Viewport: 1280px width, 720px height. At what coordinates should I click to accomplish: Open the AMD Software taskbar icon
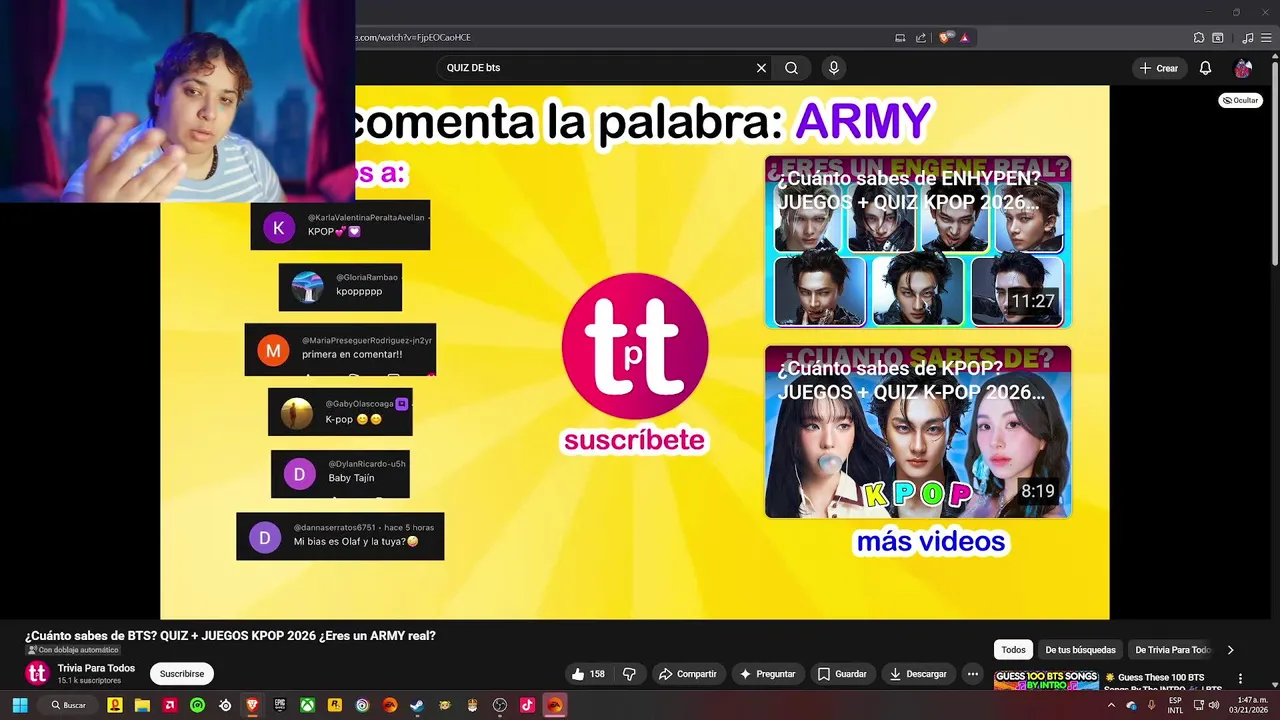pyautogui.click(x=170, y=705)
